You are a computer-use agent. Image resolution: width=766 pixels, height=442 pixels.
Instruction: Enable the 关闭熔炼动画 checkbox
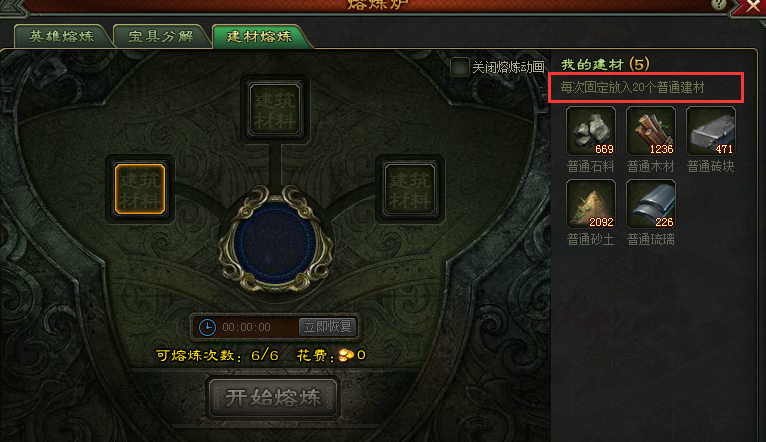click(459, 67)
